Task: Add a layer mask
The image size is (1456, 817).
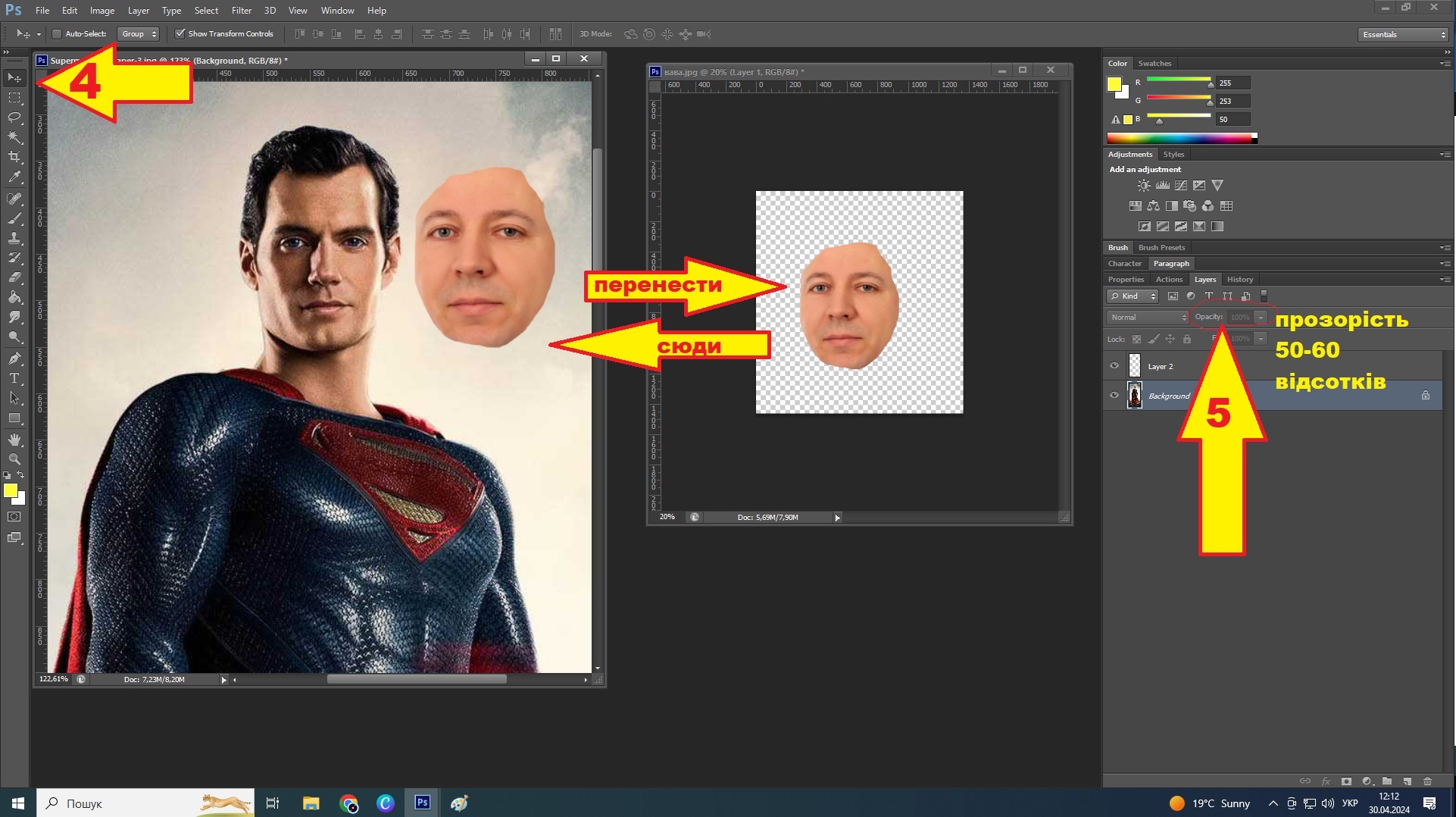Action: (1346, 781)
